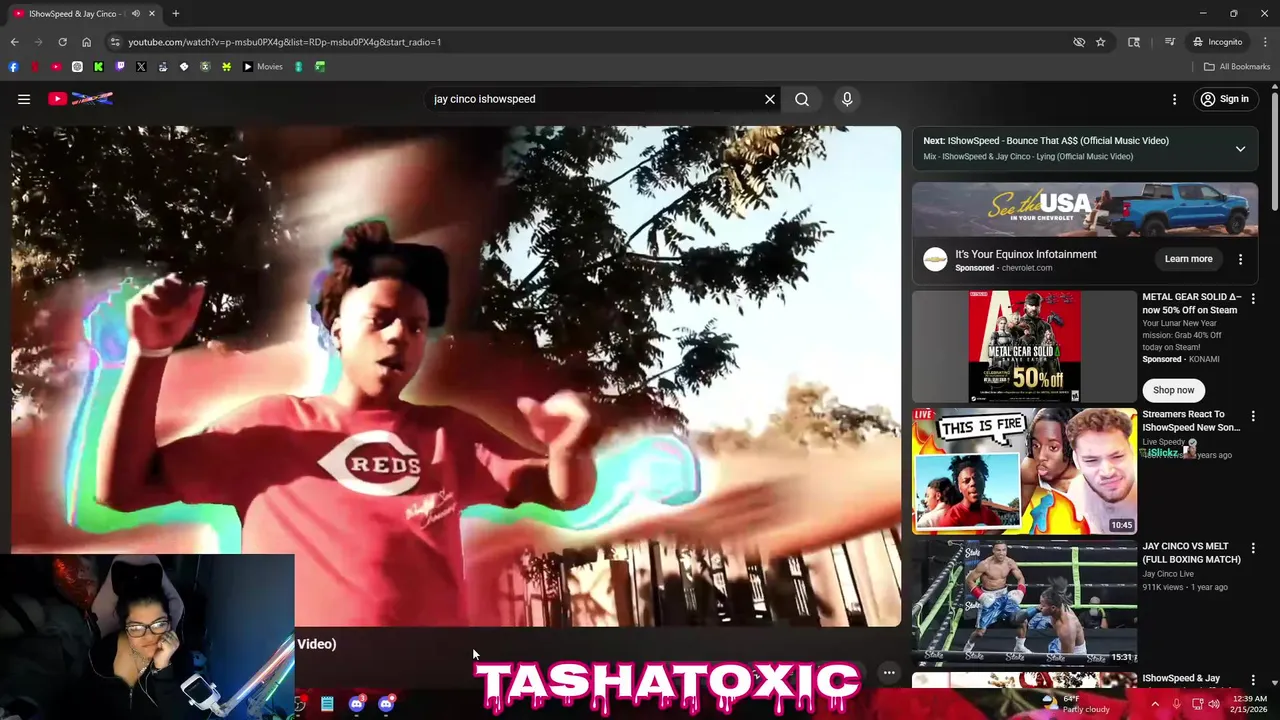Run search with the magnifier button
The height and width of the screenshot is (720, 1280).
coord(802,99)
